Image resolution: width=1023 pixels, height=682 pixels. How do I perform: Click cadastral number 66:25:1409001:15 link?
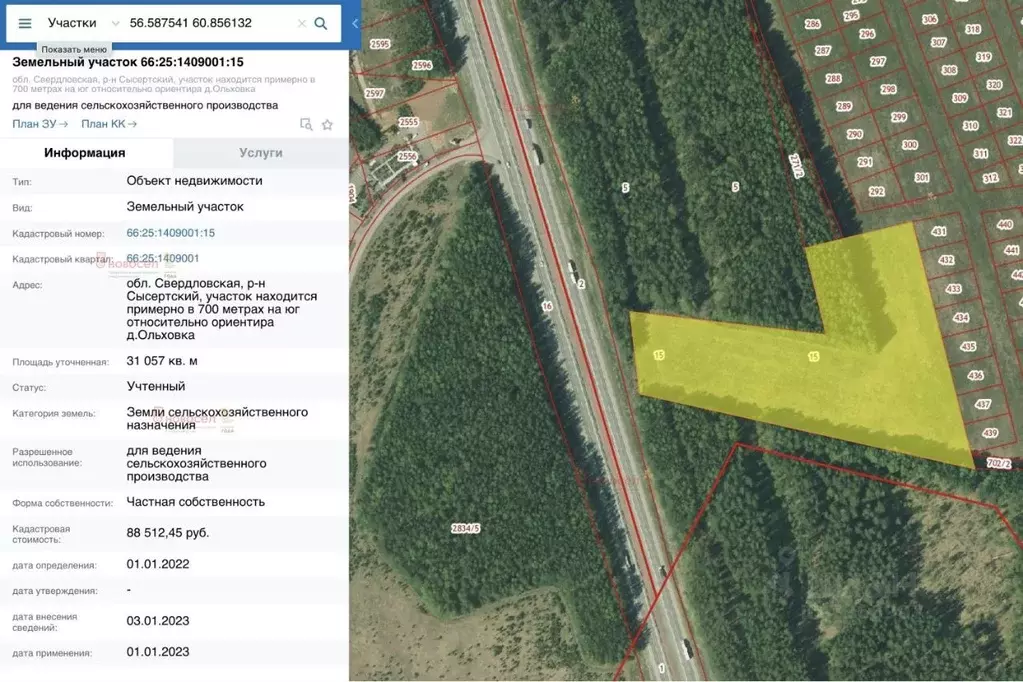click(x=170, y=233)
